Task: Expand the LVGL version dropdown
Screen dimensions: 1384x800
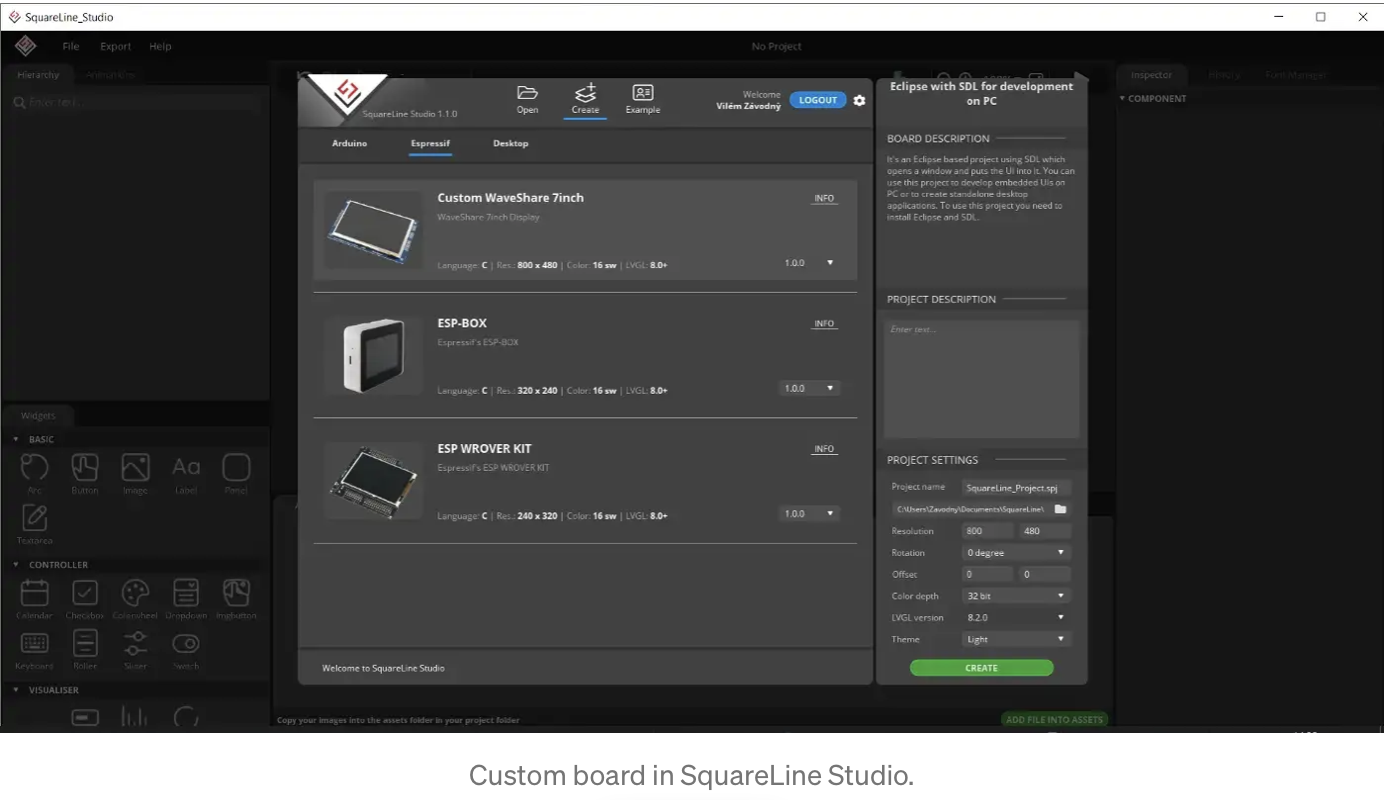Action: [1015, 618]
